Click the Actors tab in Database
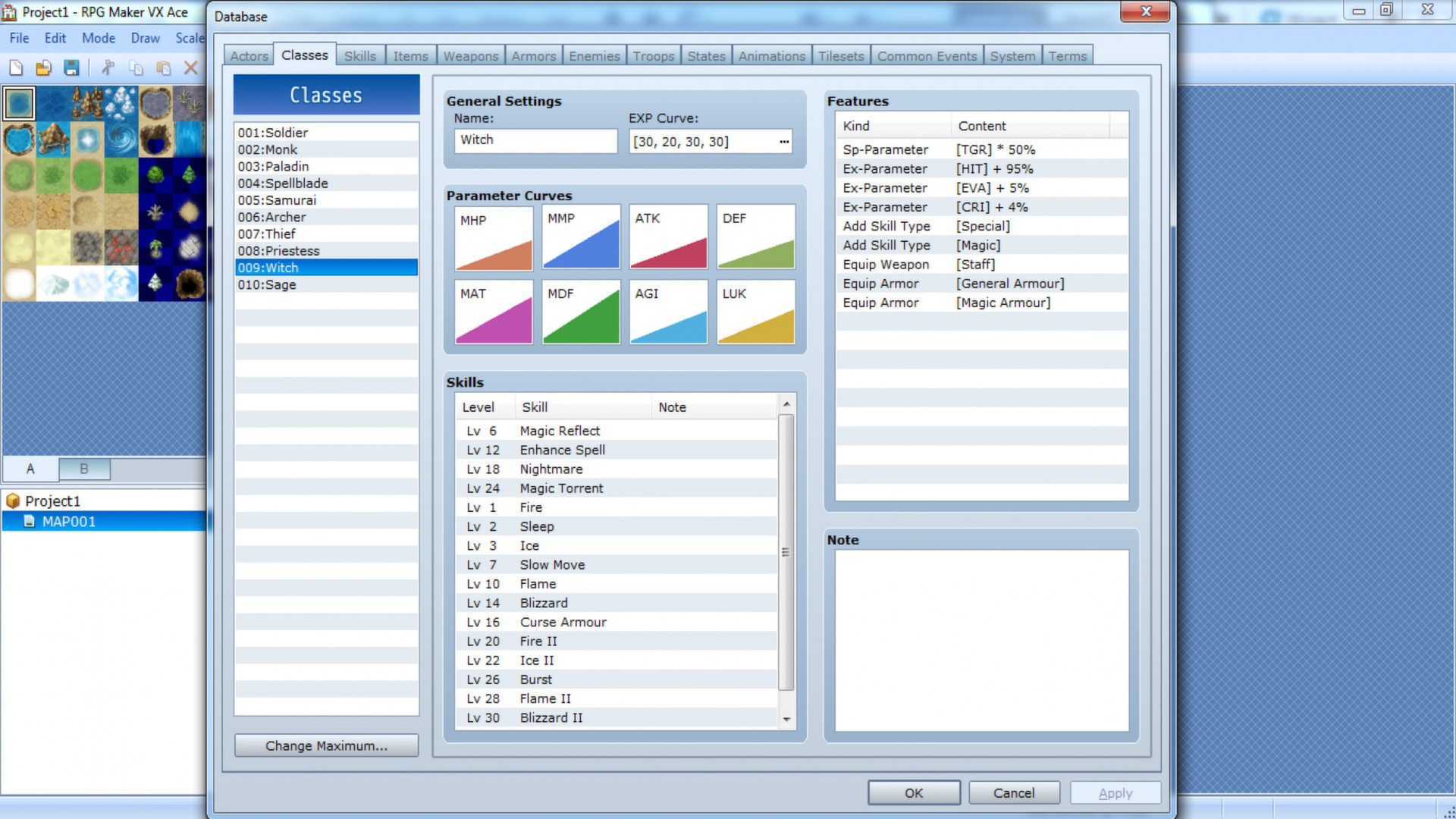This screenshot has width=1456, height=819. click(249, 55)
